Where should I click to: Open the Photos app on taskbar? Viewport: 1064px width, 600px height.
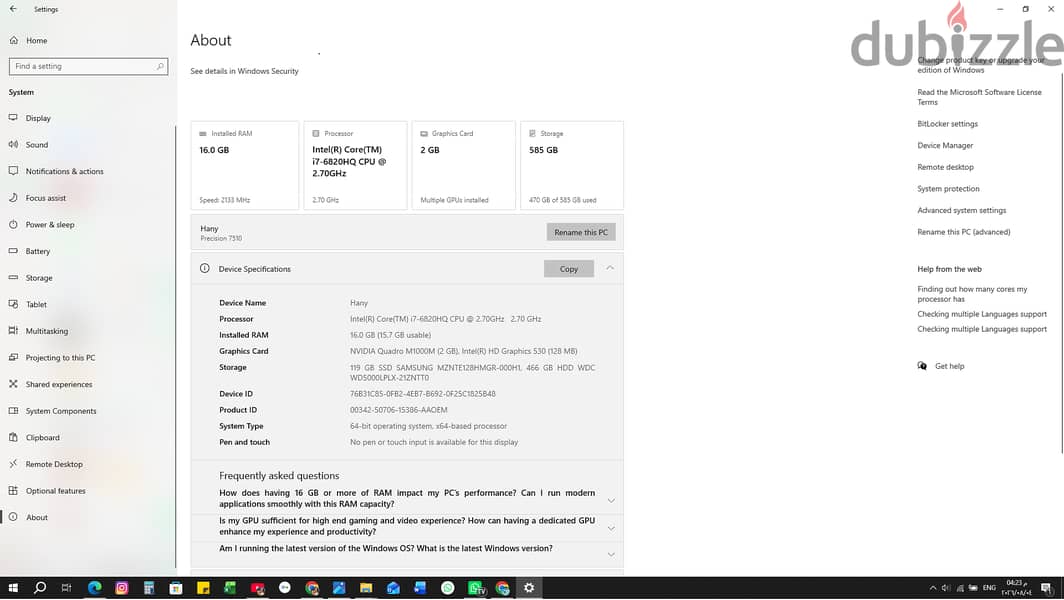[339, 588]
